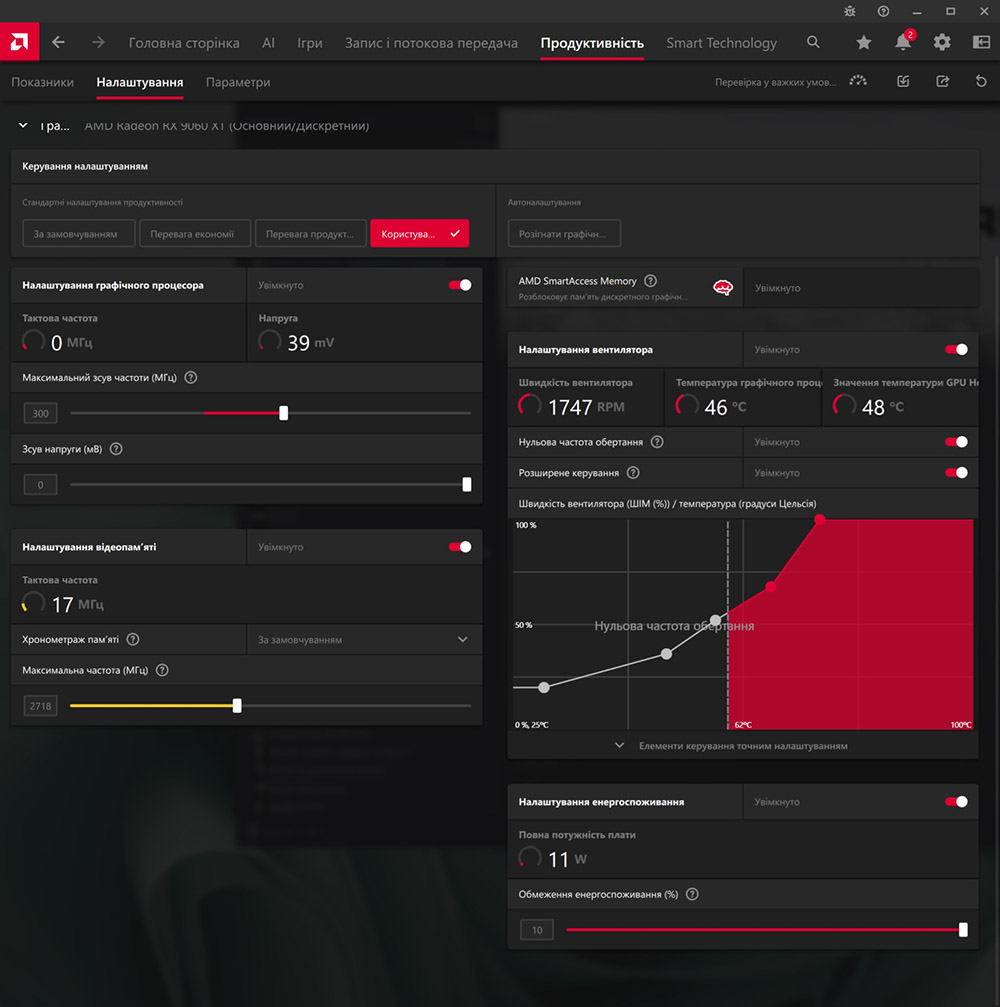Show help for Розширене керування

[633, 473]
